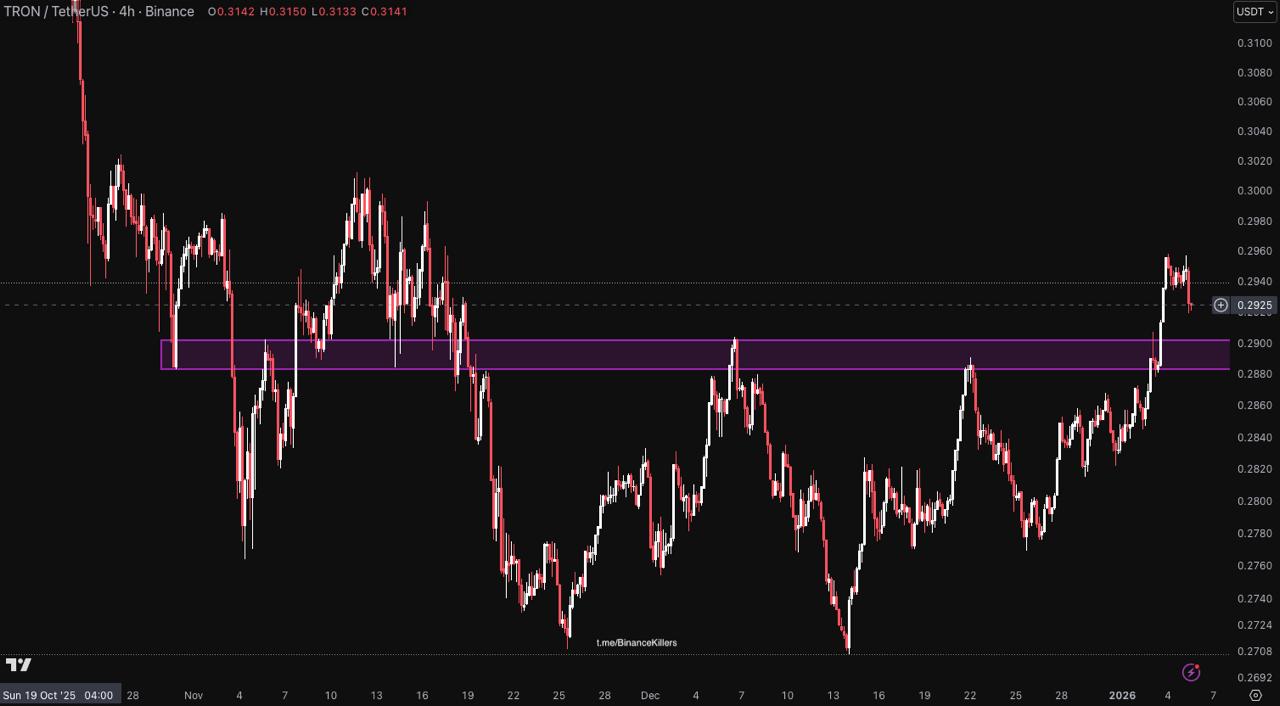Open chart settings via the hexagon gear icon
1280x706 pixels.
pyautogui.click(x=1256, y=695)
